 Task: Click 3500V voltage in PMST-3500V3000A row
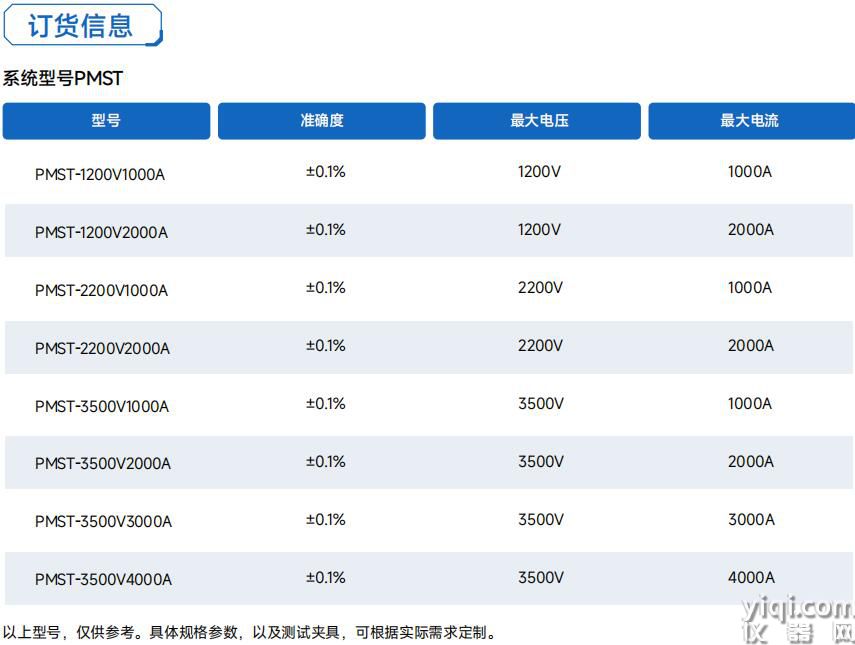click(541, 520)
